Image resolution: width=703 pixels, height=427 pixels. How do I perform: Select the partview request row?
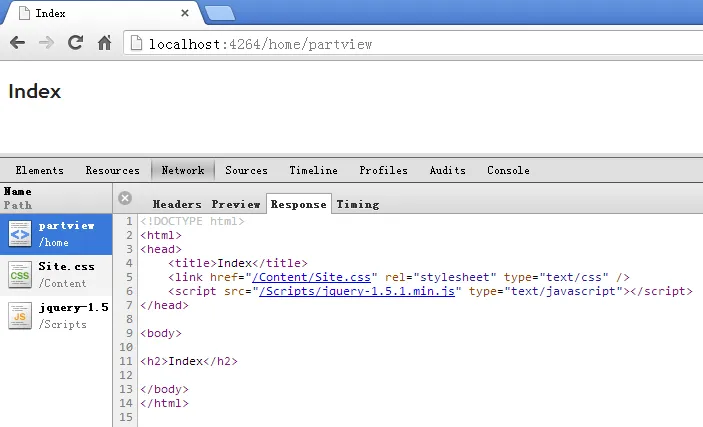click(56, 234)
